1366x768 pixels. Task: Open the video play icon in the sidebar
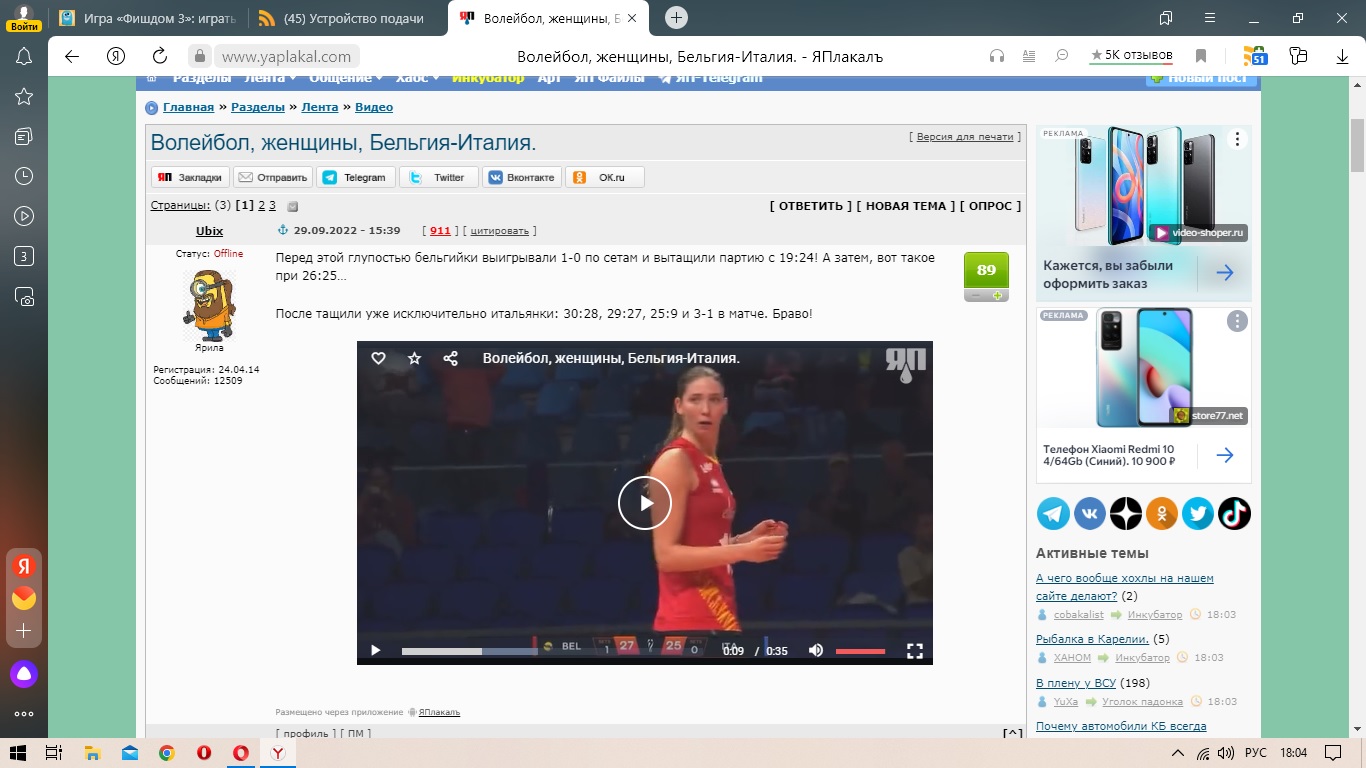24,216
